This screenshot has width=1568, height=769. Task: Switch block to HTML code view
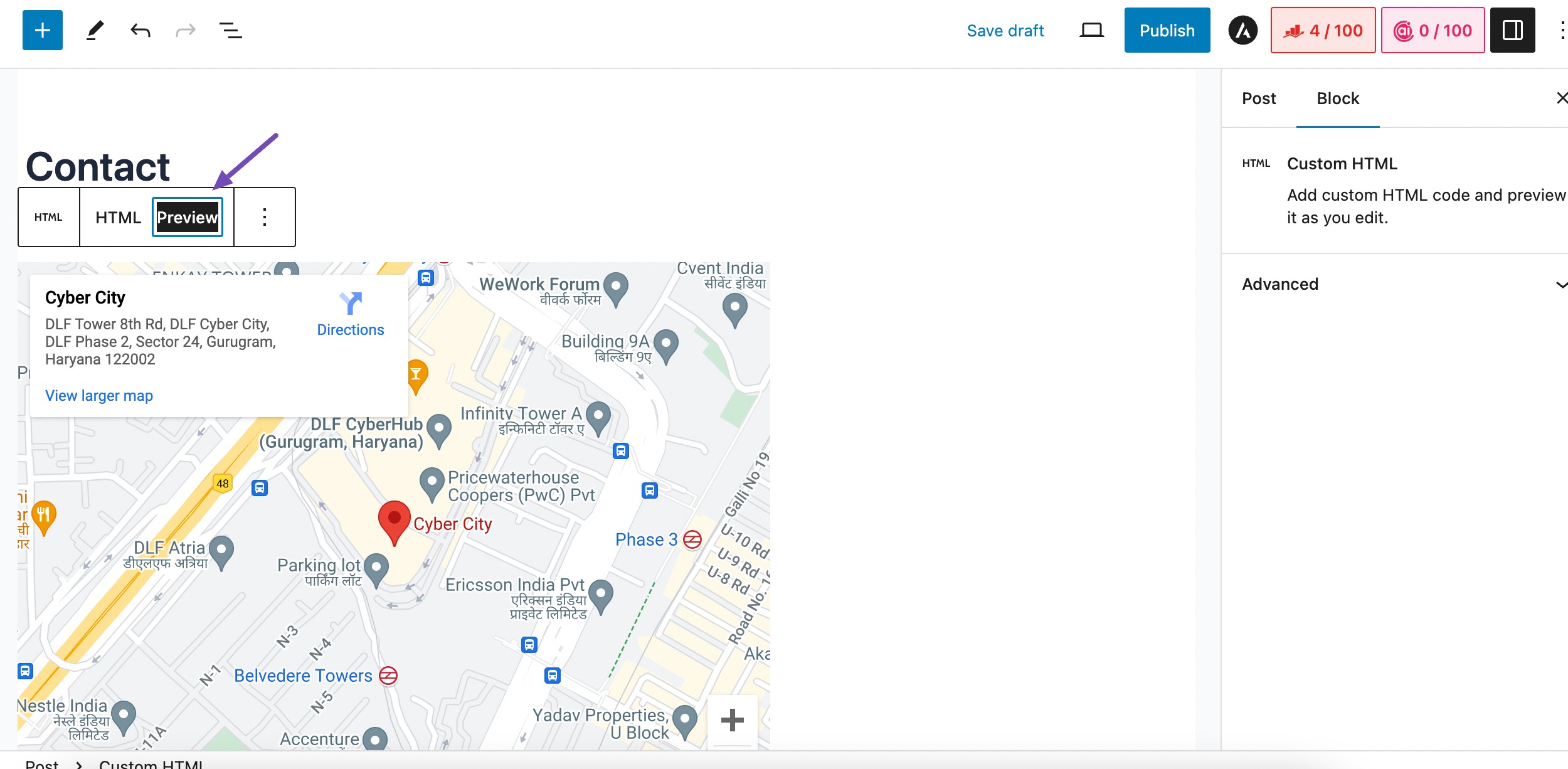[x=118, y=218]
